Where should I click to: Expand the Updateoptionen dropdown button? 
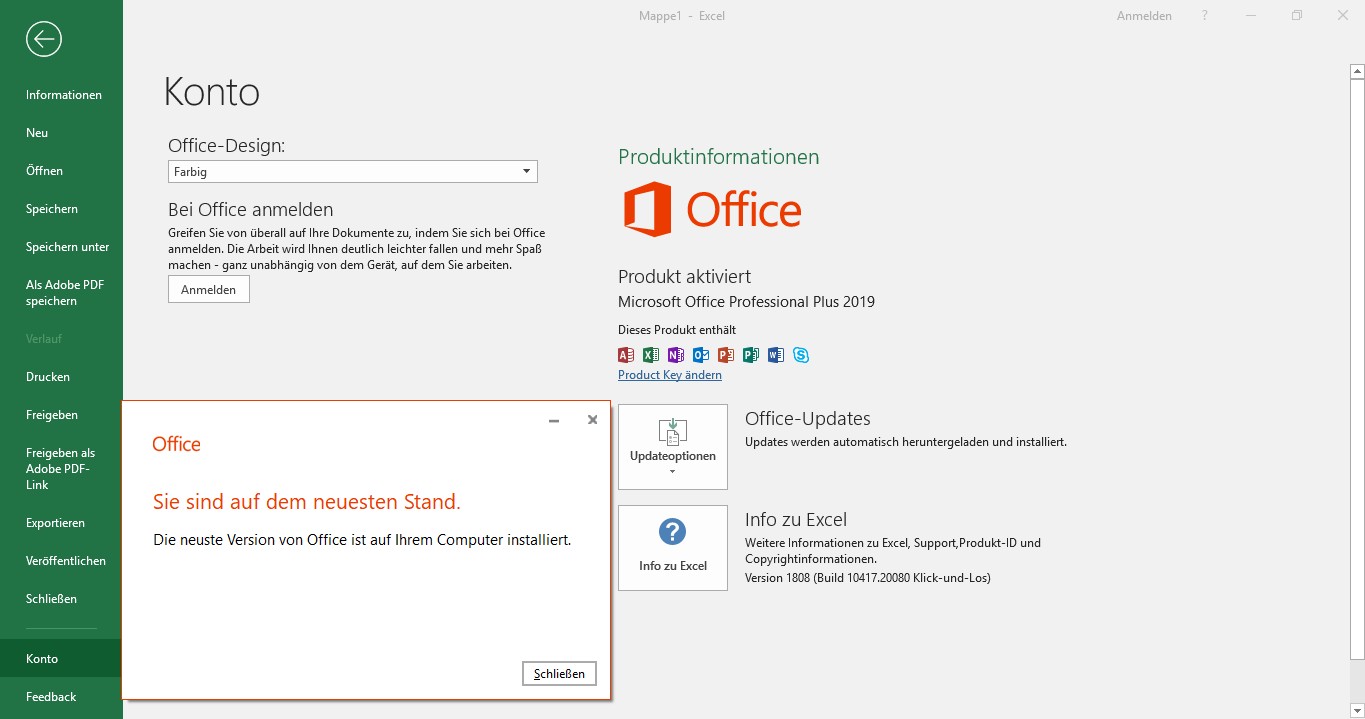click(673, 447)
